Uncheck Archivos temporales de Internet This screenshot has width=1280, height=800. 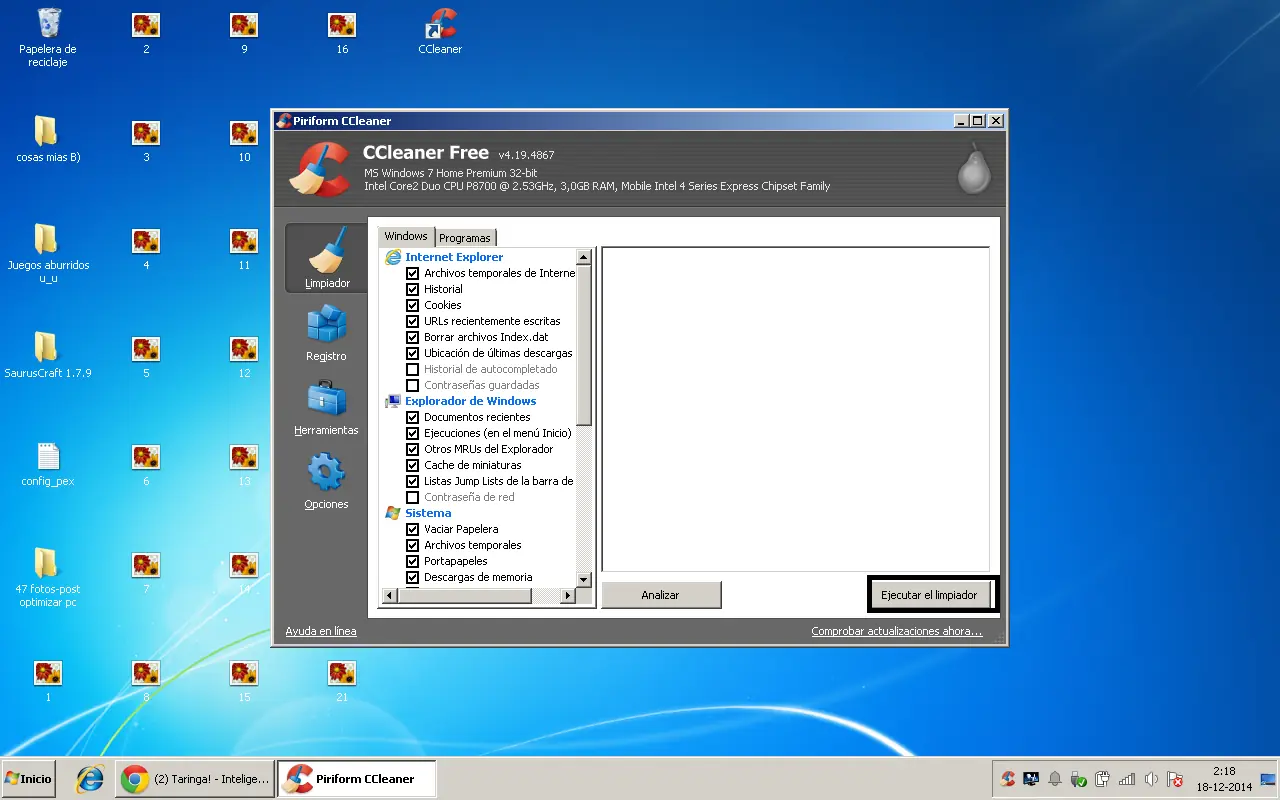coord(413,273)
